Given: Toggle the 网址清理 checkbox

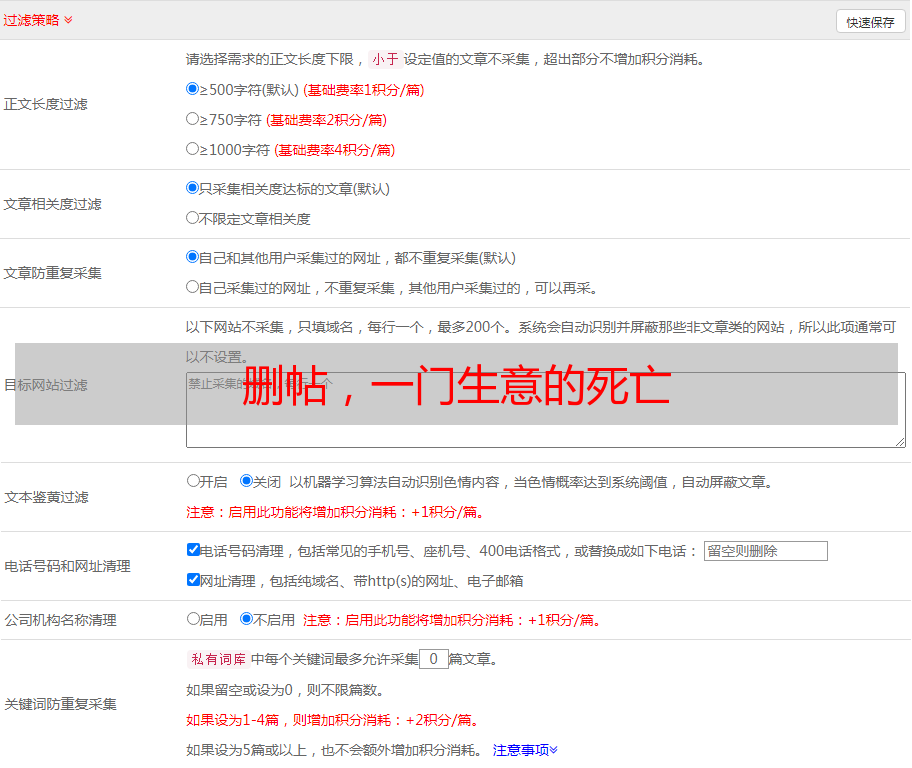Looking at the screenshot, I should pyautogui.click(x=193, y=580).
